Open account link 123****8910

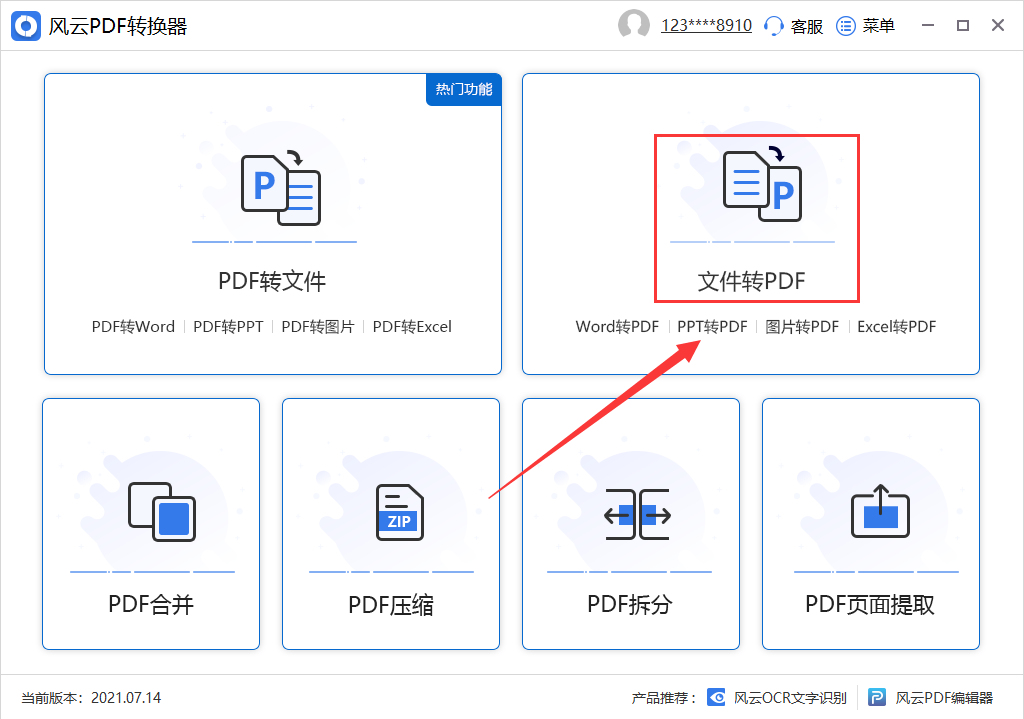(x=706, y=25)
